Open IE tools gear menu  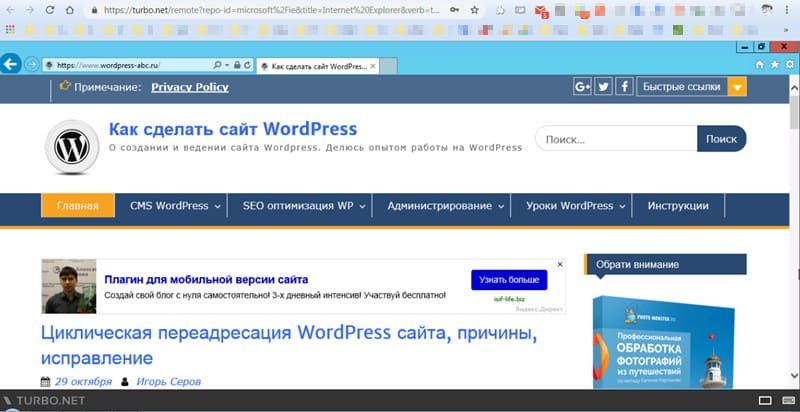click(x=789, y=65)
